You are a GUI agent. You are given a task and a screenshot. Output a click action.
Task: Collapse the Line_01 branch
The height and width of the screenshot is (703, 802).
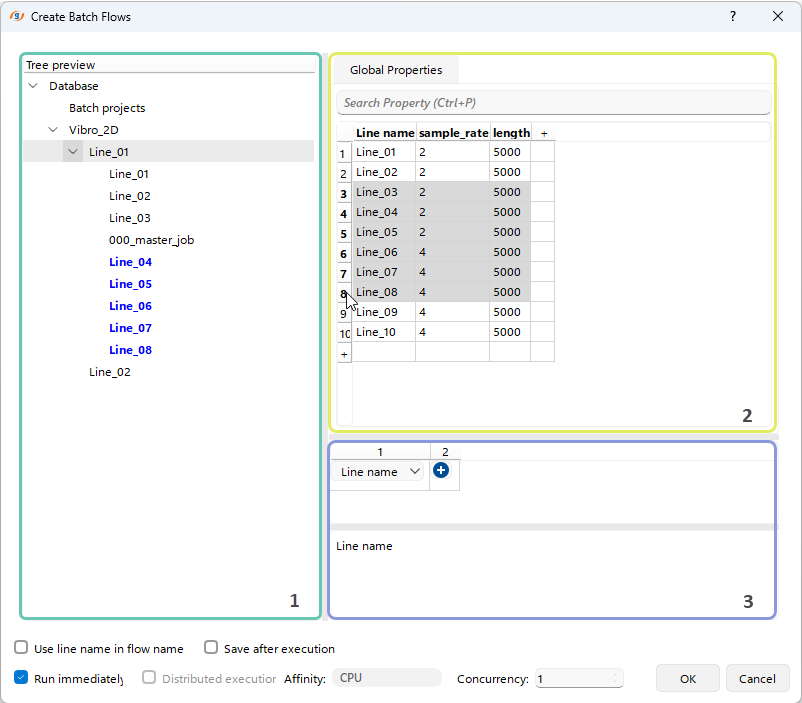(x=72, y=151)
